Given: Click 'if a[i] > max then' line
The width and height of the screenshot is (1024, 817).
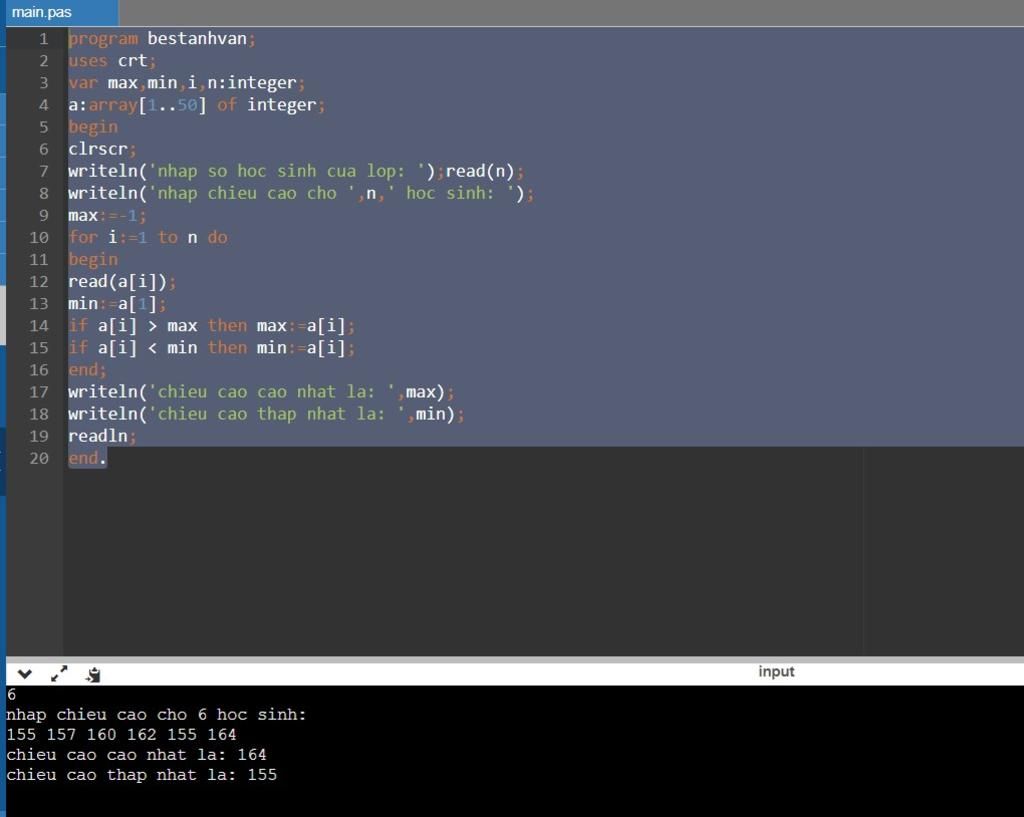Looking at the screenshot, I should click(x=212, y=326).
